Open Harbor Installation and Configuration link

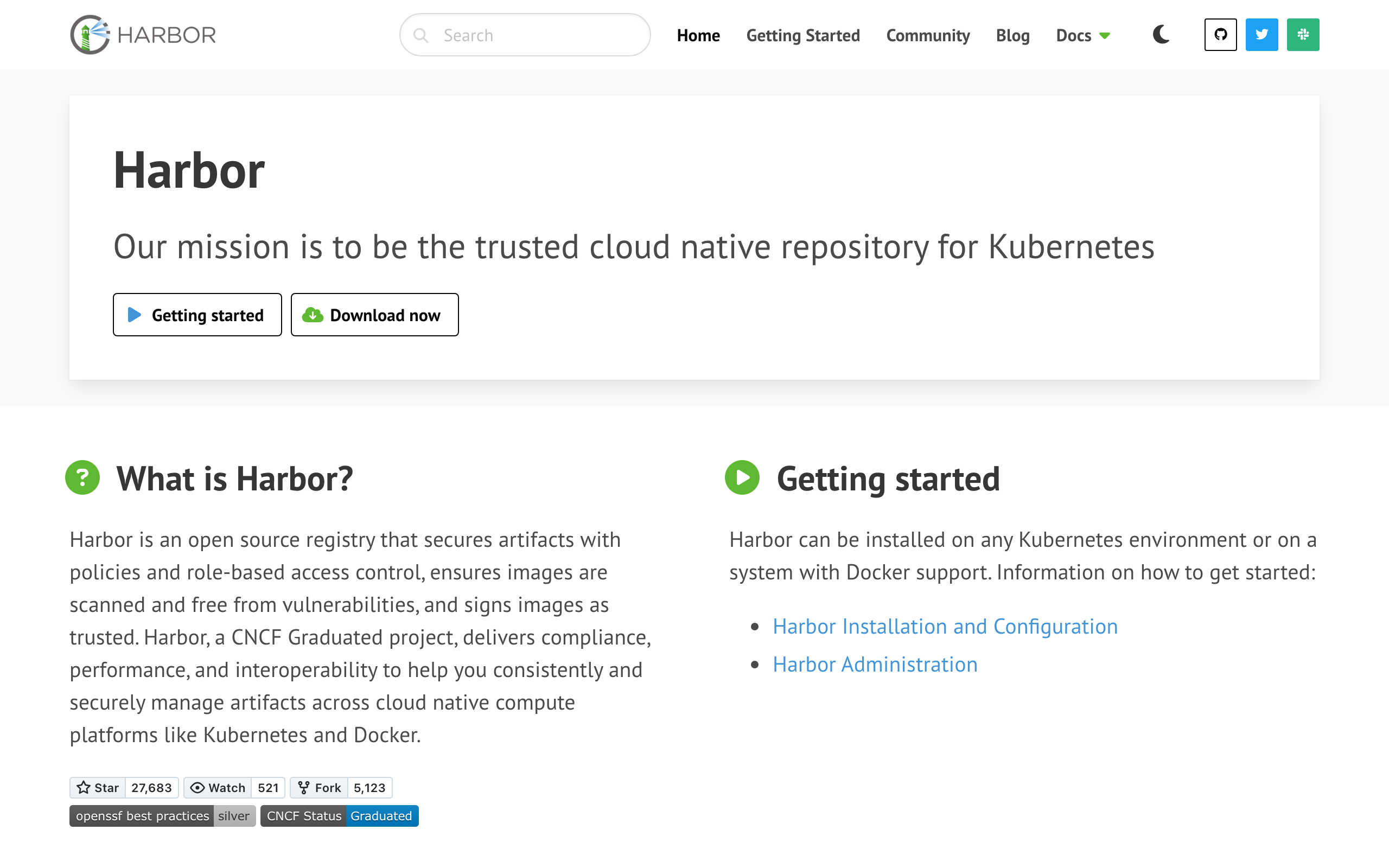pos(945,626)
